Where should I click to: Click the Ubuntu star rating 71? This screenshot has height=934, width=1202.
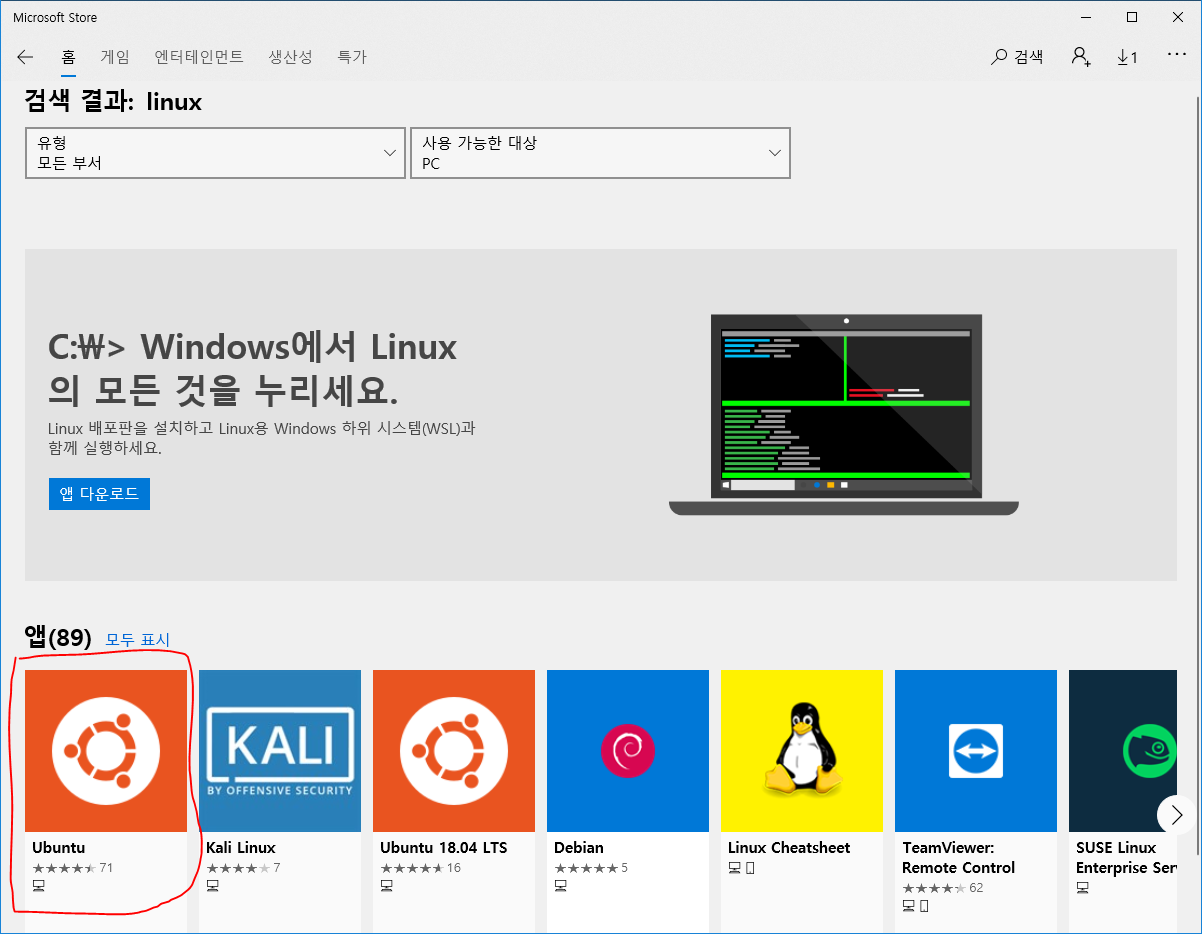coord(72,868)
